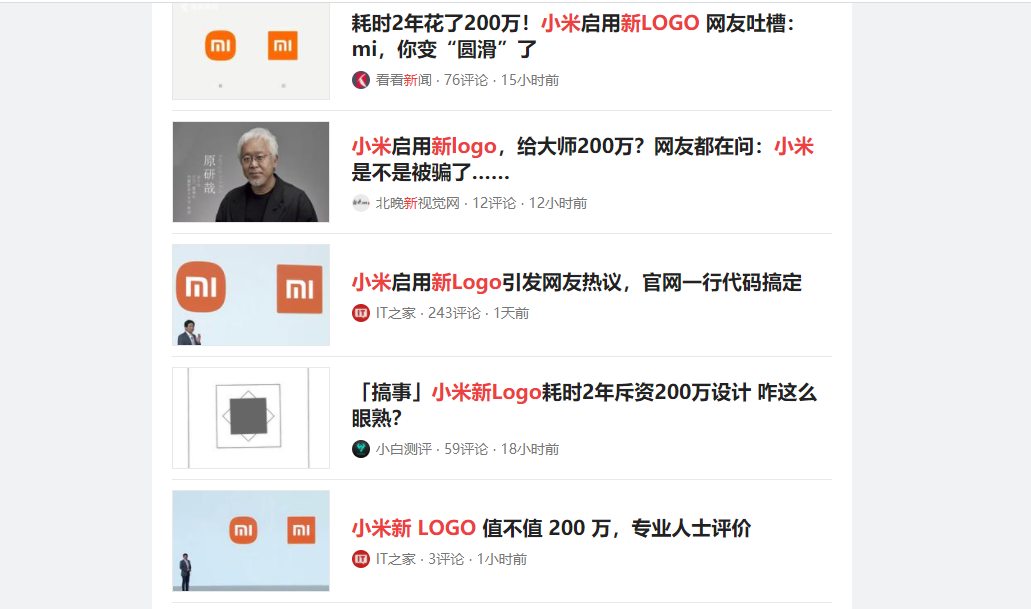Click IT之家 avatar icon beside 3评论
The height and width of the screenshot is (609, 1031).
pyautogui.click(x=361, y=559)
